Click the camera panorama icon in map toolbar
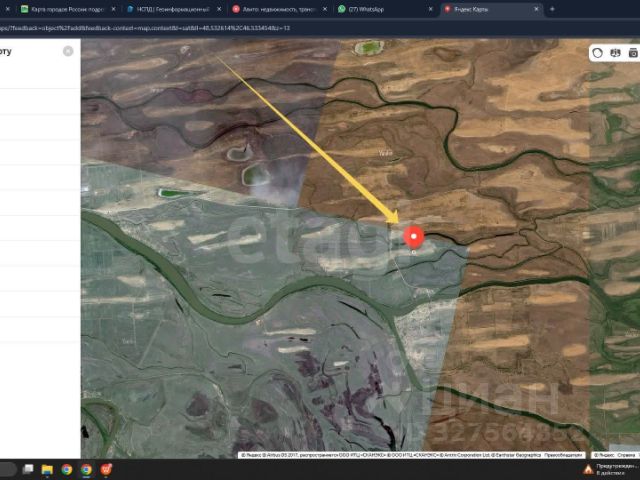 (633, 53)
